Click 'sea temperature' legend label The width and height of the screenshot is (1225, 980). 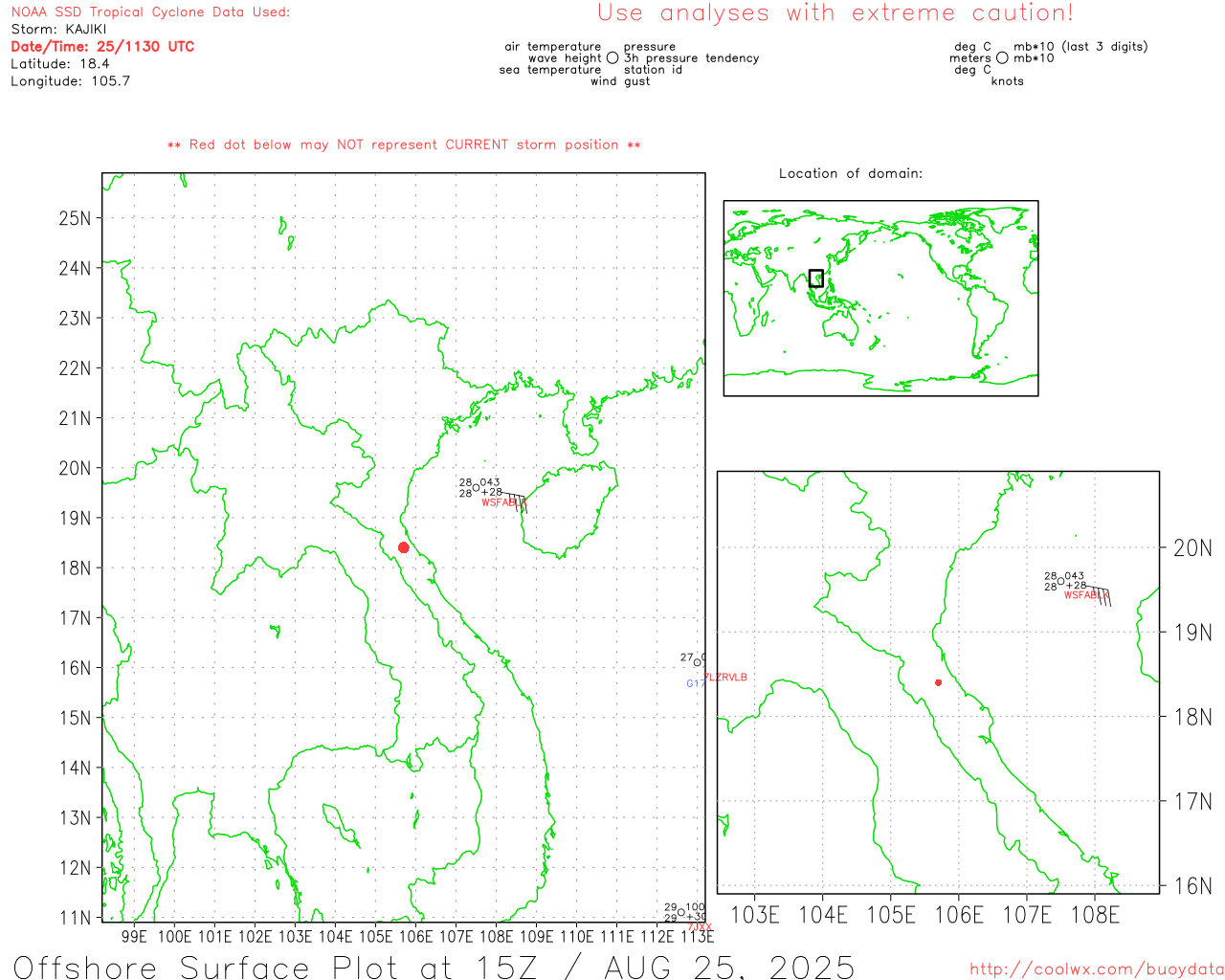[x=550, y=70]
